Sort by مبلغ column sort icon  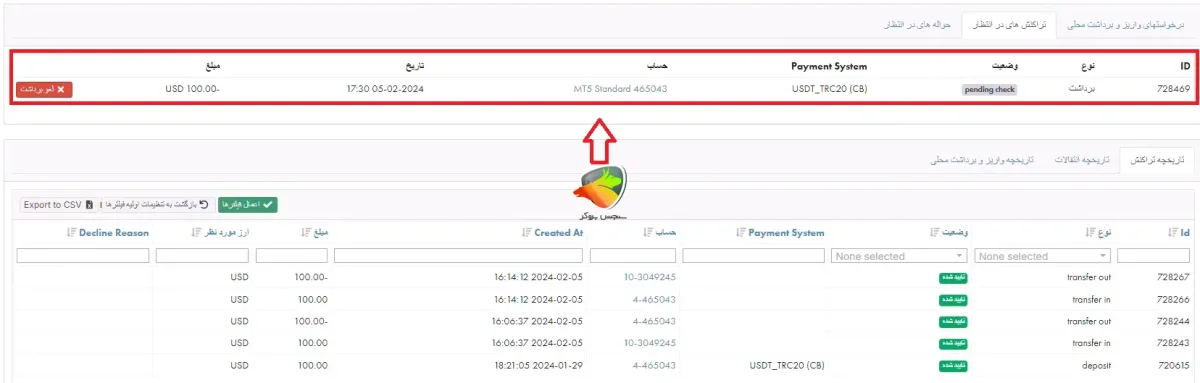306,233
